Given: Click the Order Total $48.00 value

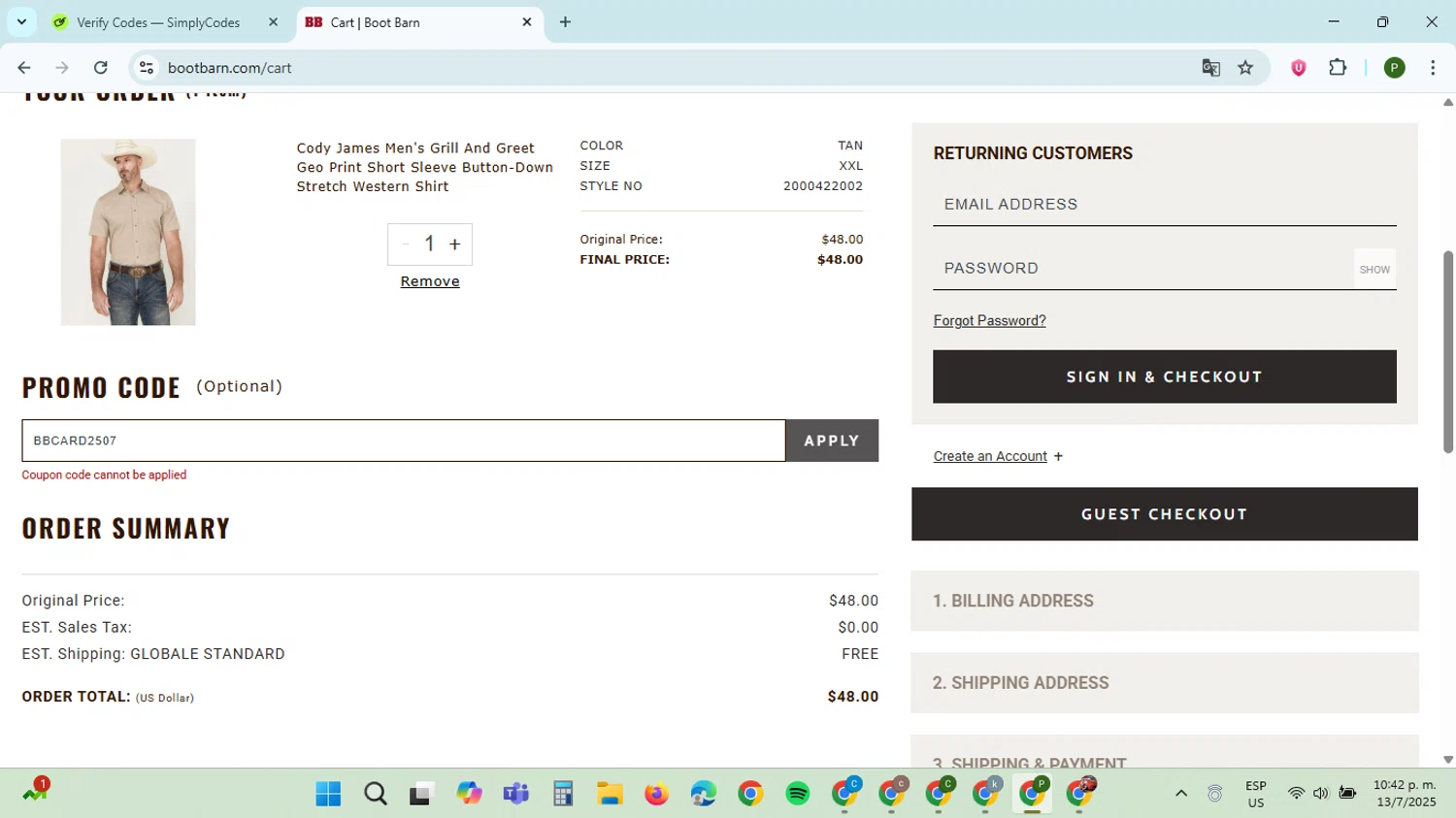Looking at the screenshot, I should [x=853, y=697].
